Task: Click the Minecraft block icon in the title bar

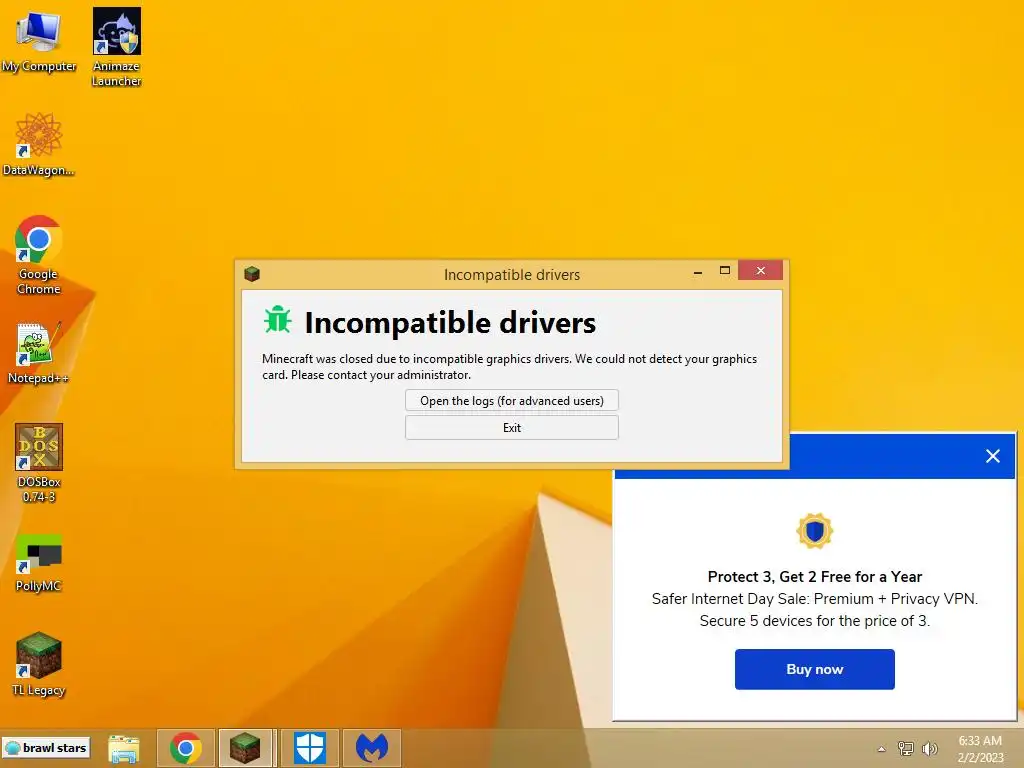Action: [252, 274]
